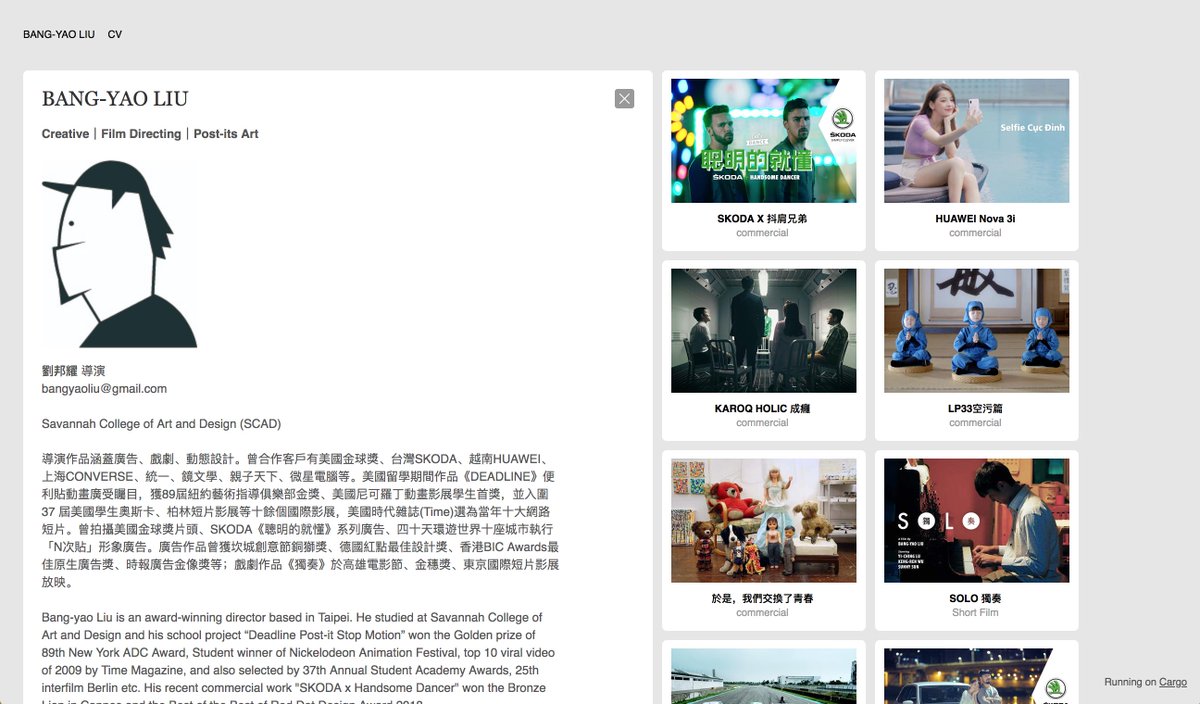Click the 於是，我們交換了青春 title
The height and width of the screenshot is (704, 1200).
pos(762,598)
